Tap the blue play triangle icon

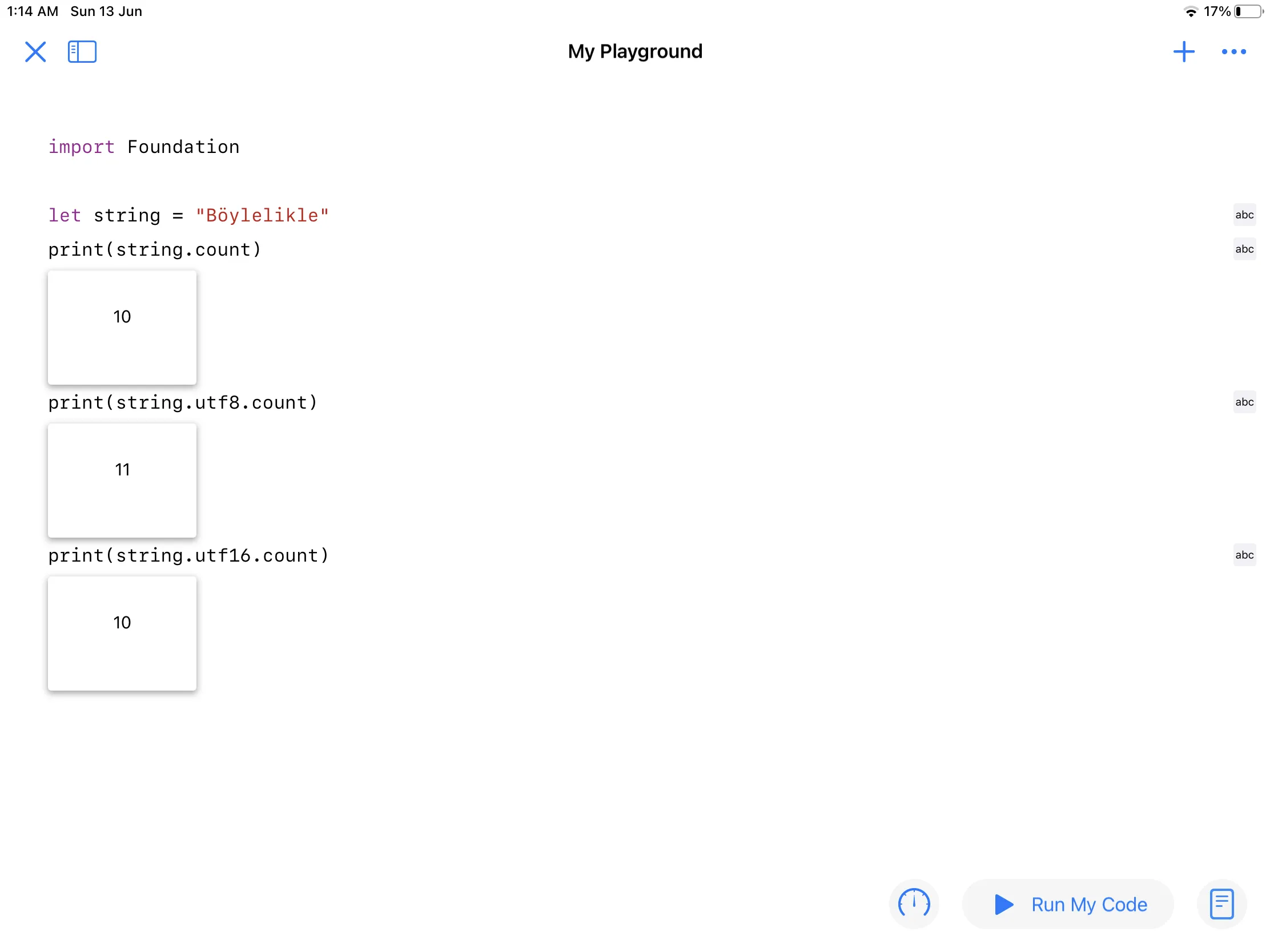click(1003, 905)
